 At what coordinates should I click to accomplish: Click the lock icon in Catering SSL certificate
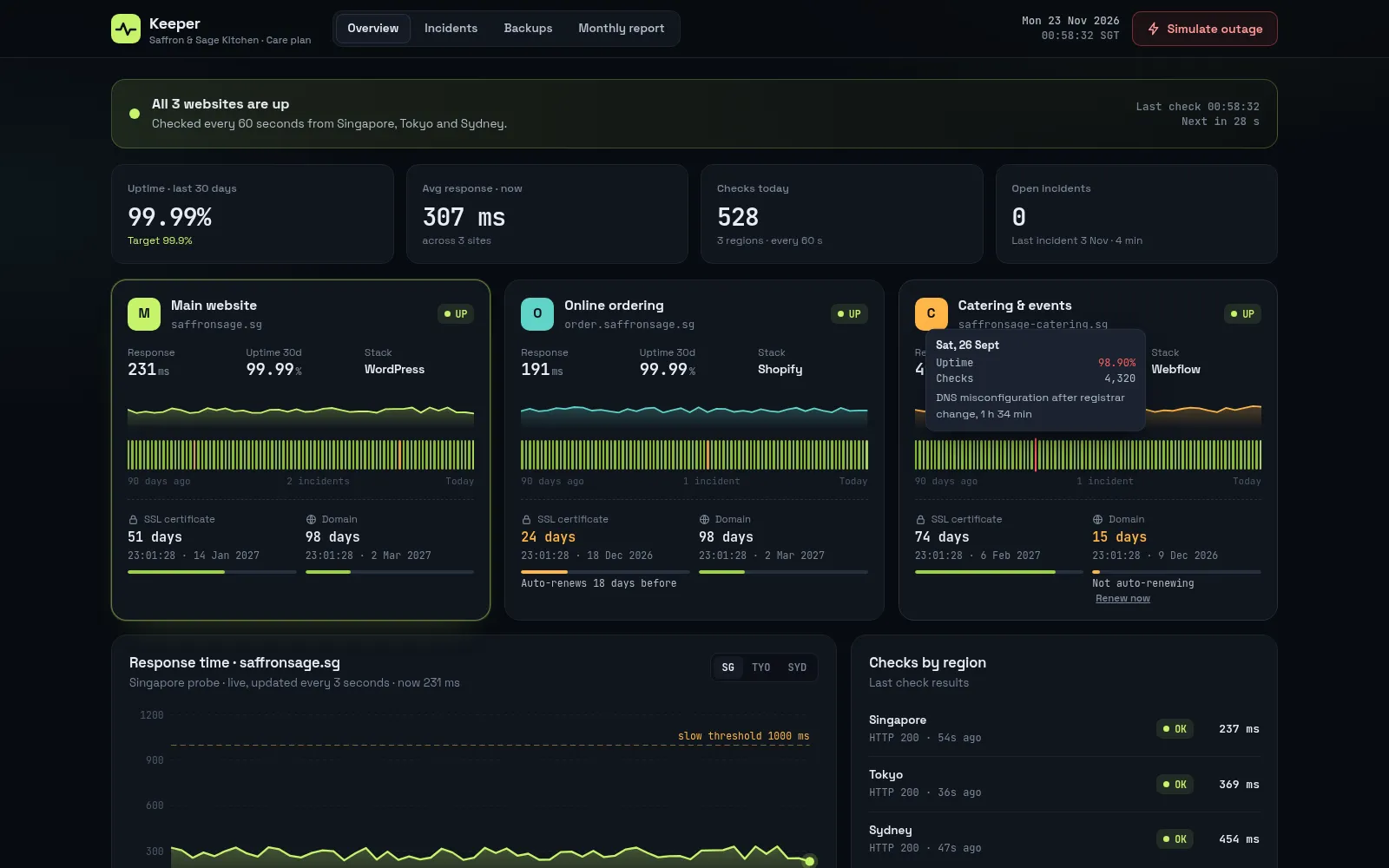tap(920, 519)
